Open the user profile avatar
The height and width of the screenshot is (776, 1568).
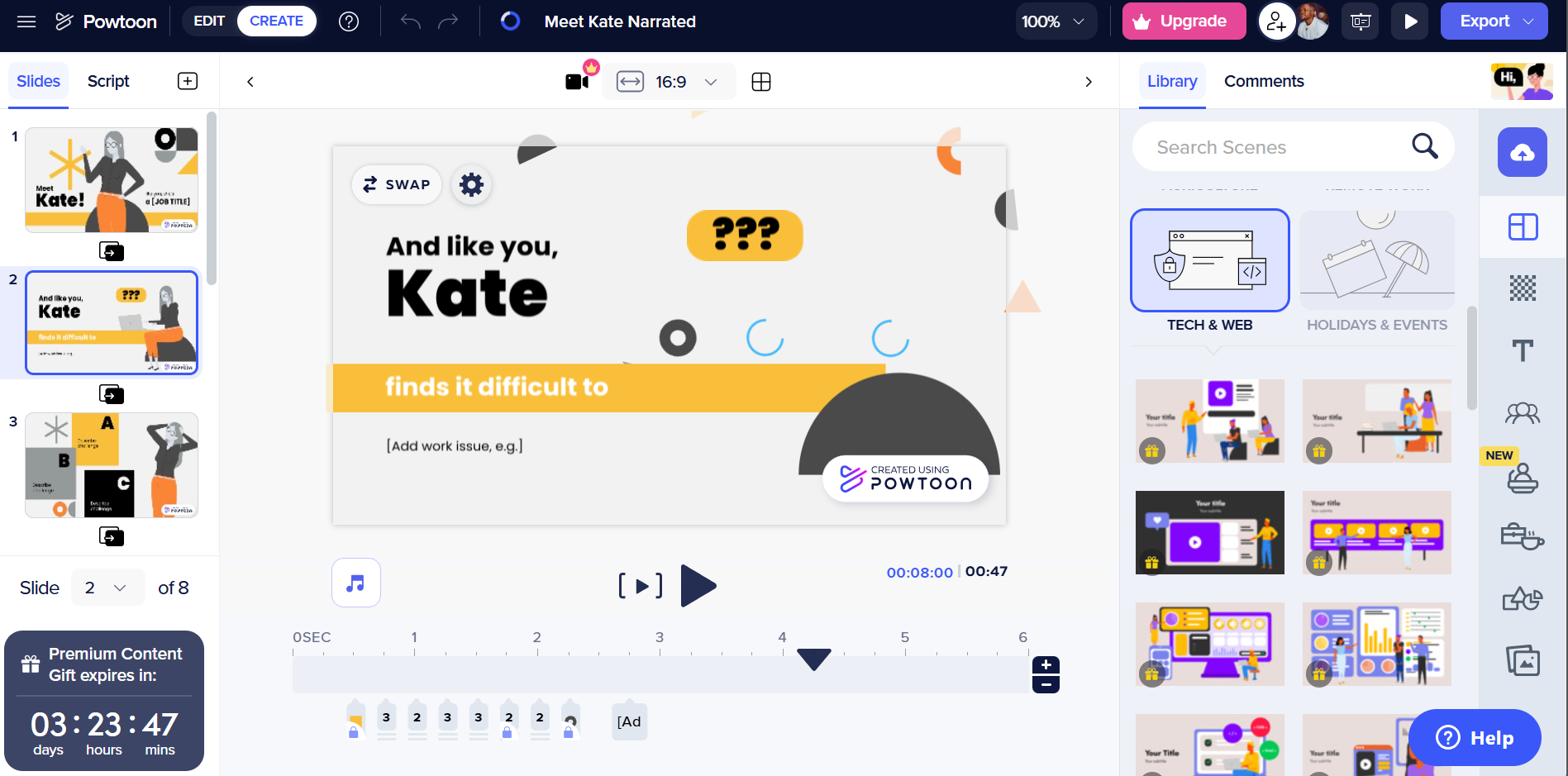(x=1313, y=21)
